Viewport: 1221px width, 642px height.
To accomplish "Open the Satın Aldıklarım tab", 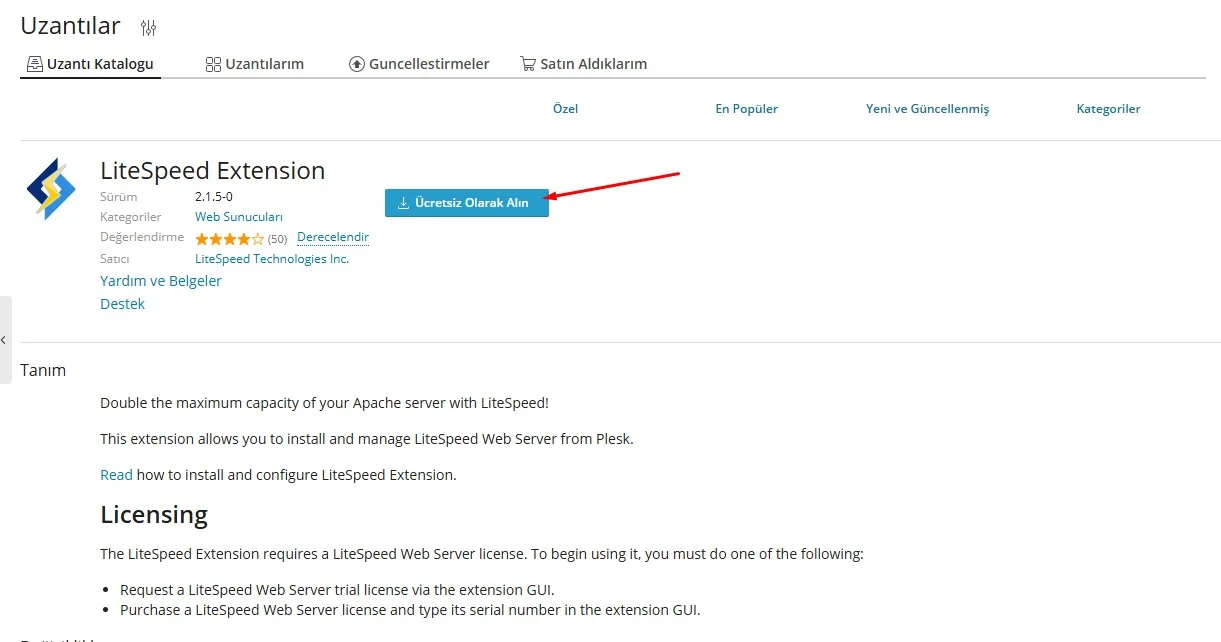I will (x=583, y=64).
